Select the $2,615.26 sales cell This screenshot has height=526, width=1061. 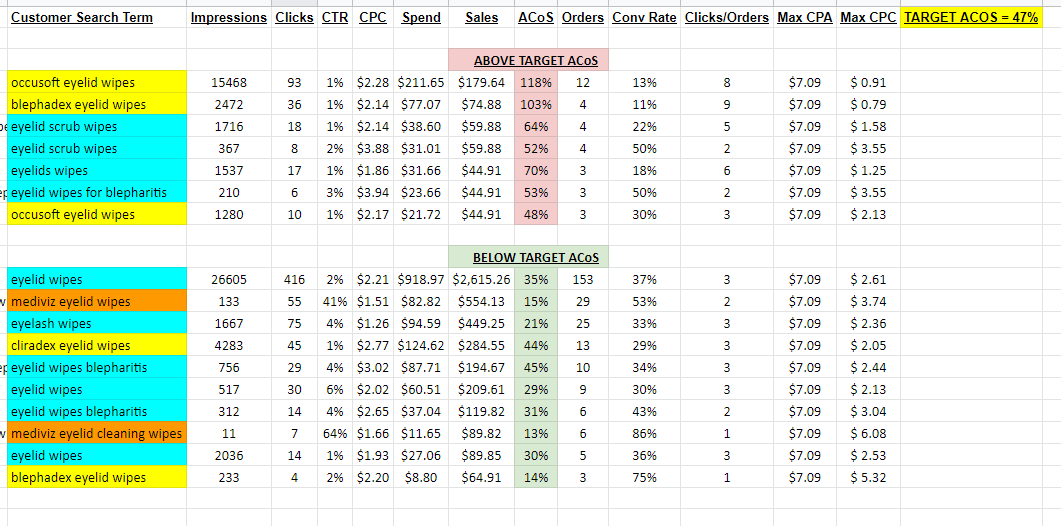(481, 280)
